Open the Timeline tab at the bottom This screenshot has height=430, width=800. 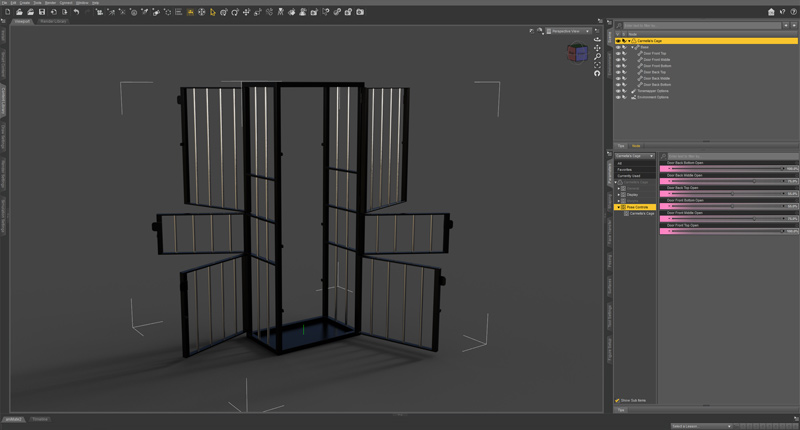pos(40,419)
